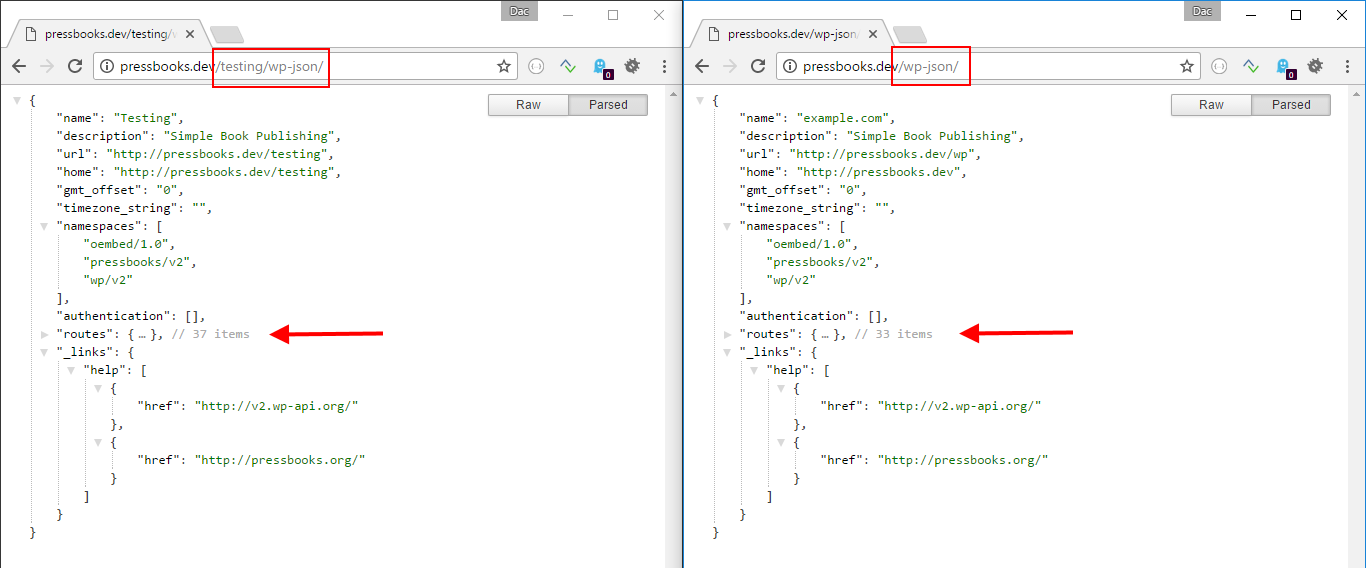Open new tab in left window
Image resolution: width=1366 pixels, height=568 pixels.
[x=227, y=35]
